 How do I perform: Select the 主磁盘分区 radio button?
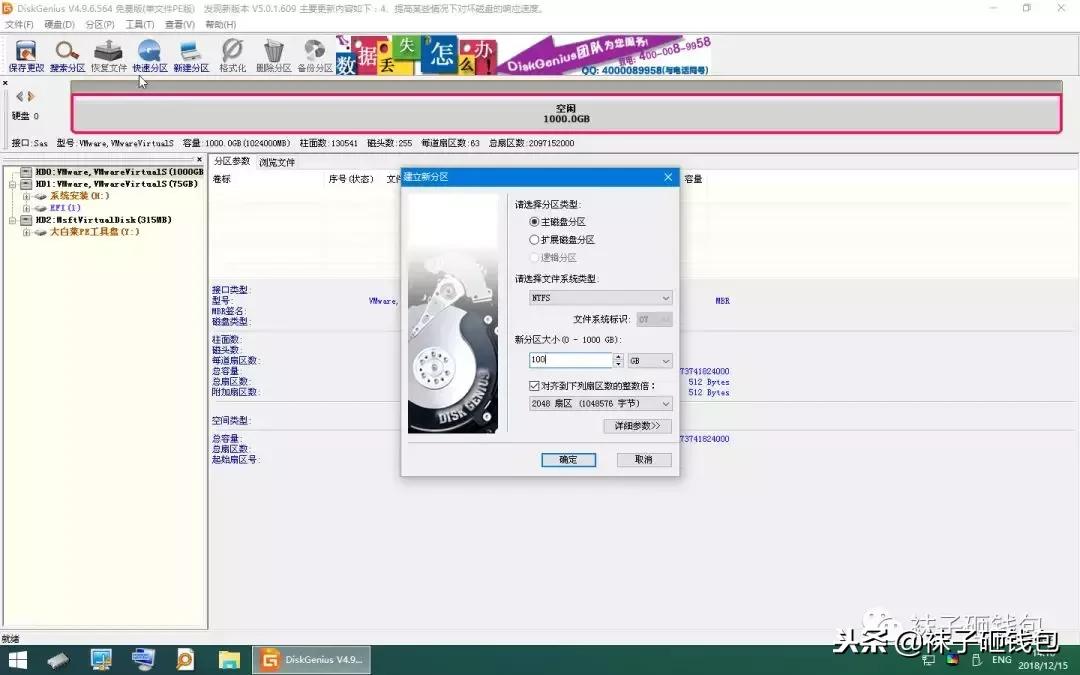click(536, 221)
